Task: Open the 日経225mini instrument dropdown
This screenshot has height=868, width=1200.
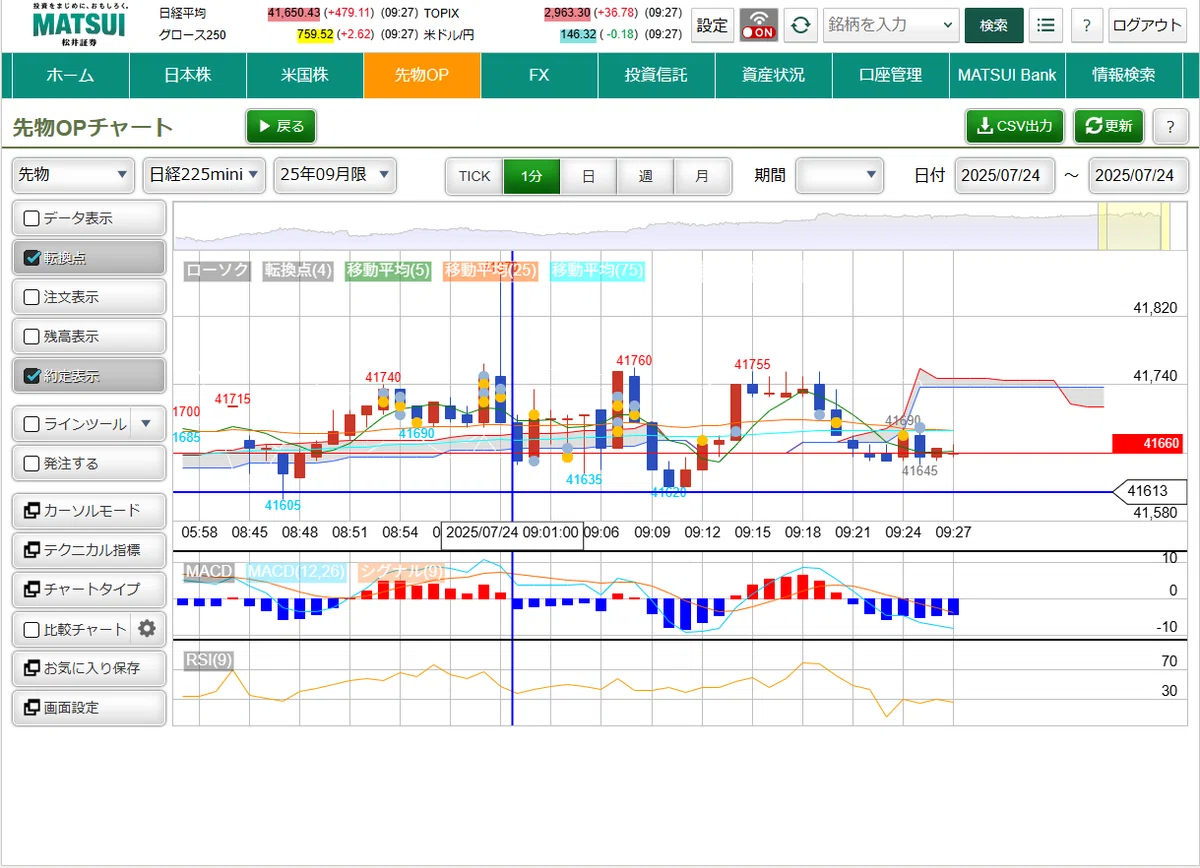Action: click(x=204, y=175)
